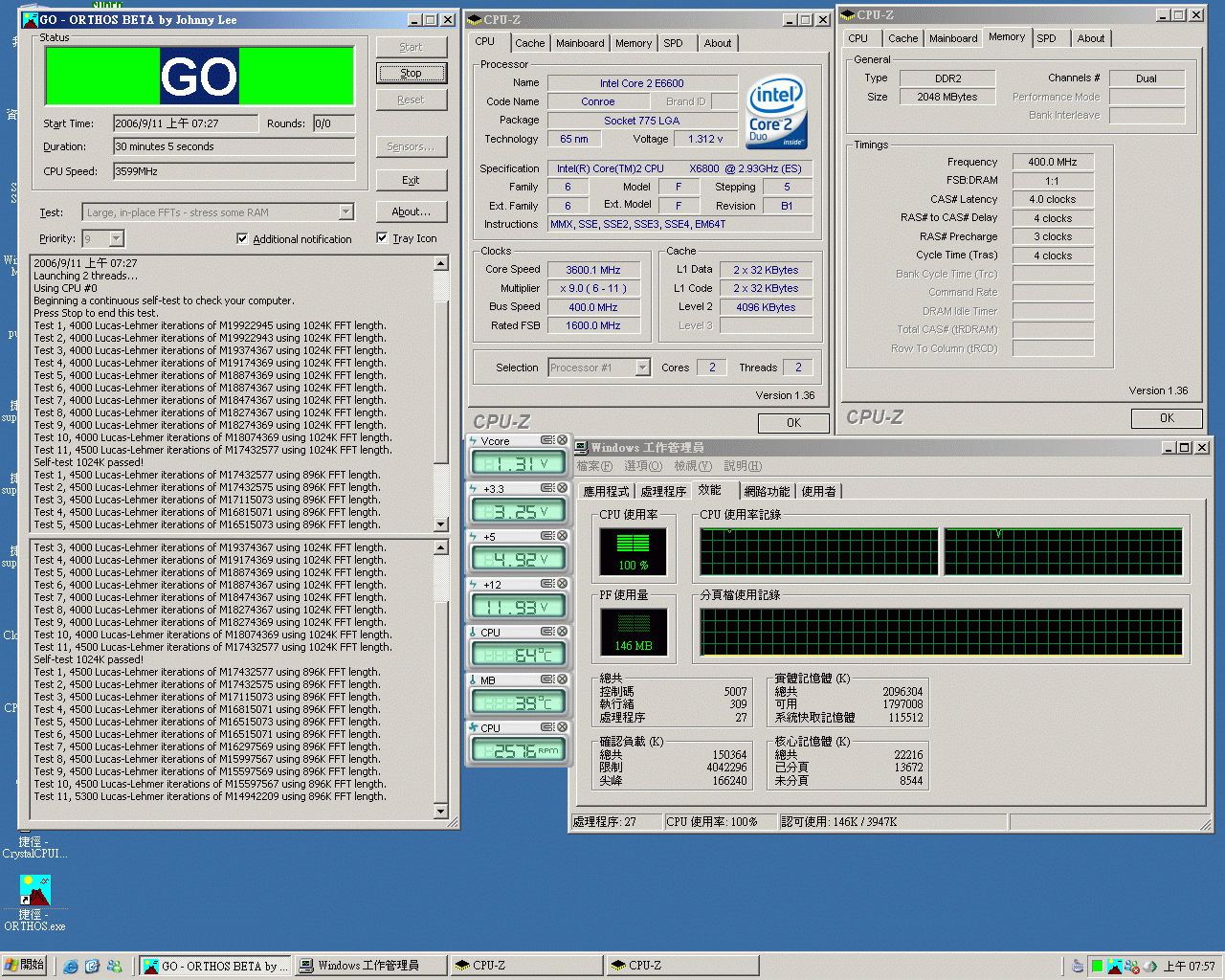The height and width of the screenshot is (980, 1225).
Task: Open settings icon on Vcore gadget
Action: [x=547, y=440]
